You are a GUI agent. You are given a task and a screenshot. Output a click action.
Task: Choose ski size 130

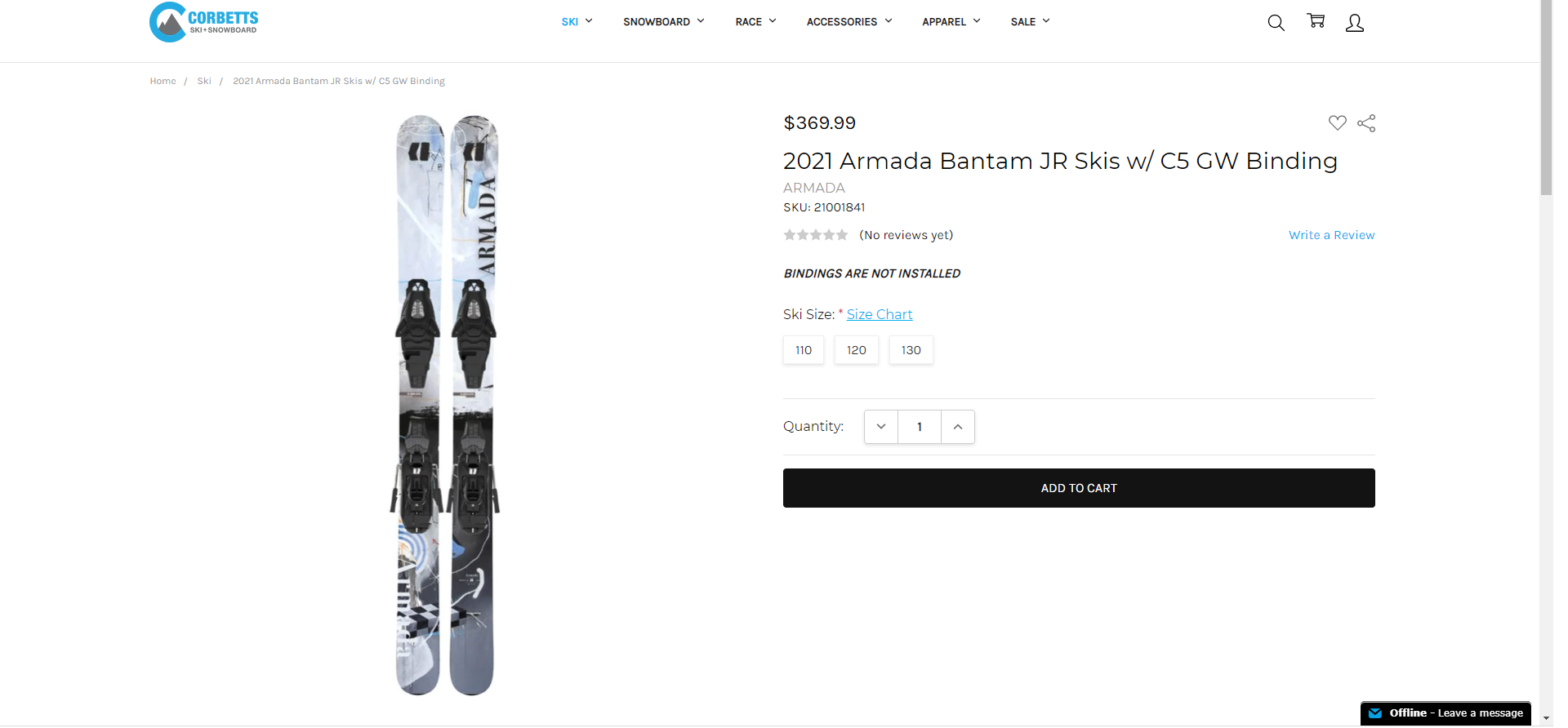(x=911, y=349)
